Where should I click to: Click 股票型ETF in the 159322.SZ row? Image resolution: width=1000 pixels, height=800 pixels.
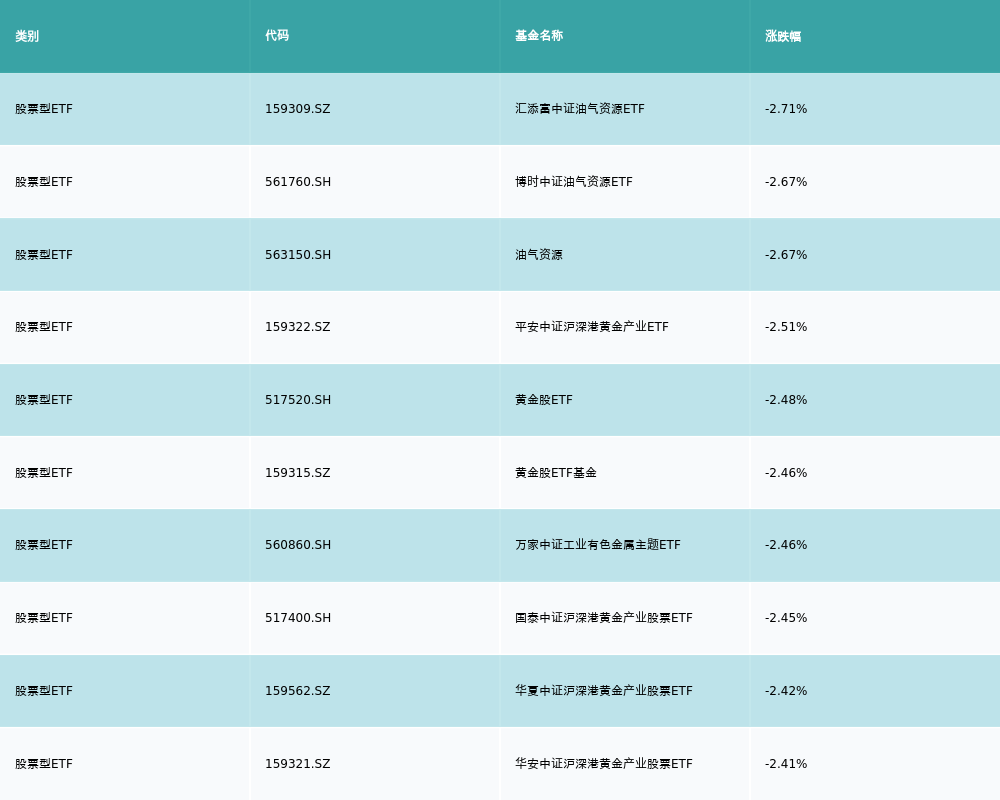coord(44,327)
